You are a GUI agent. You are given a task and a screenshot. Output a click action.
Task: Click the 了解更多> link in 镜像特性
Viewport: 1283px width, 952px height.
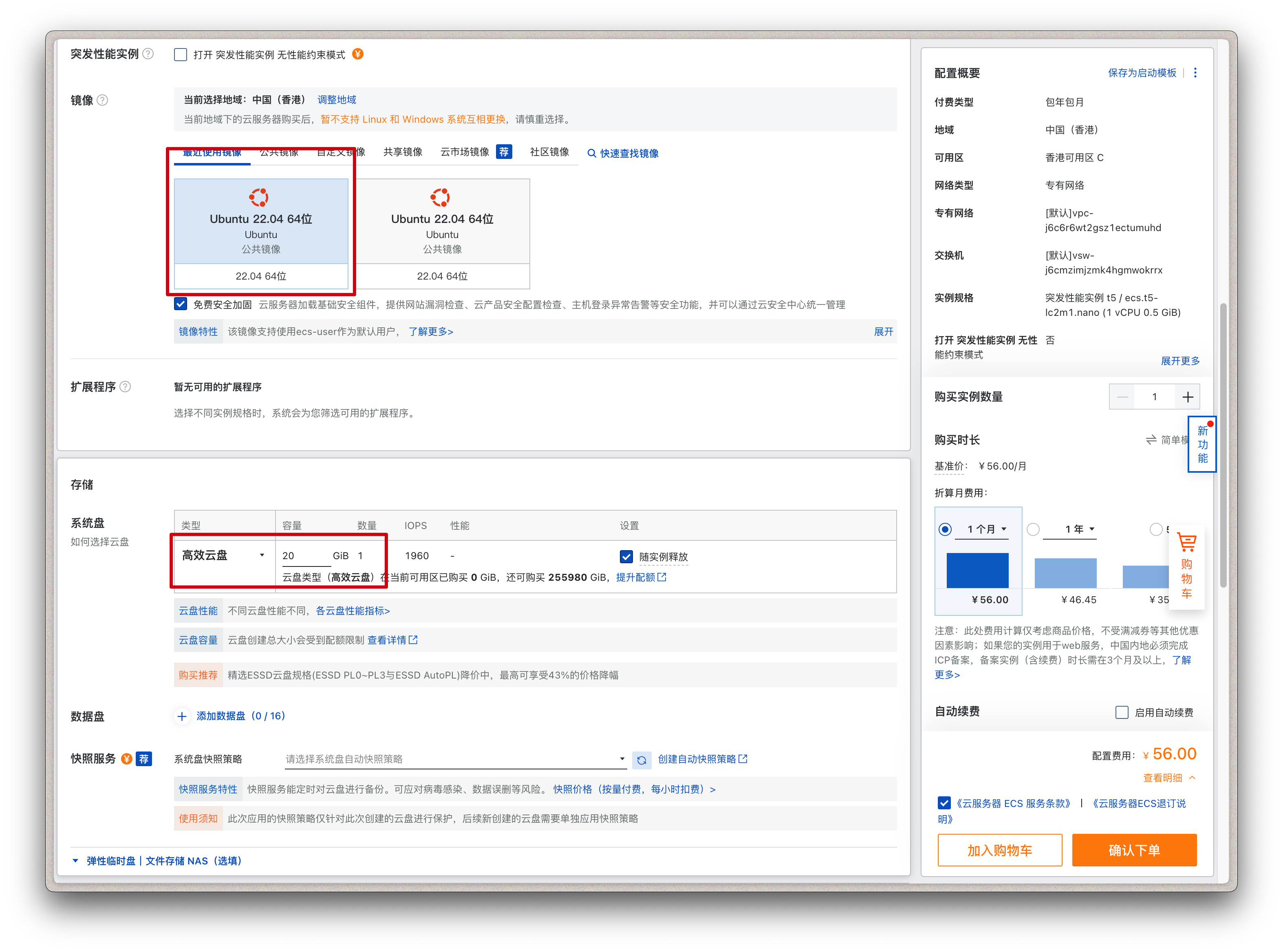pyautogui.click(x=430, y=331)
